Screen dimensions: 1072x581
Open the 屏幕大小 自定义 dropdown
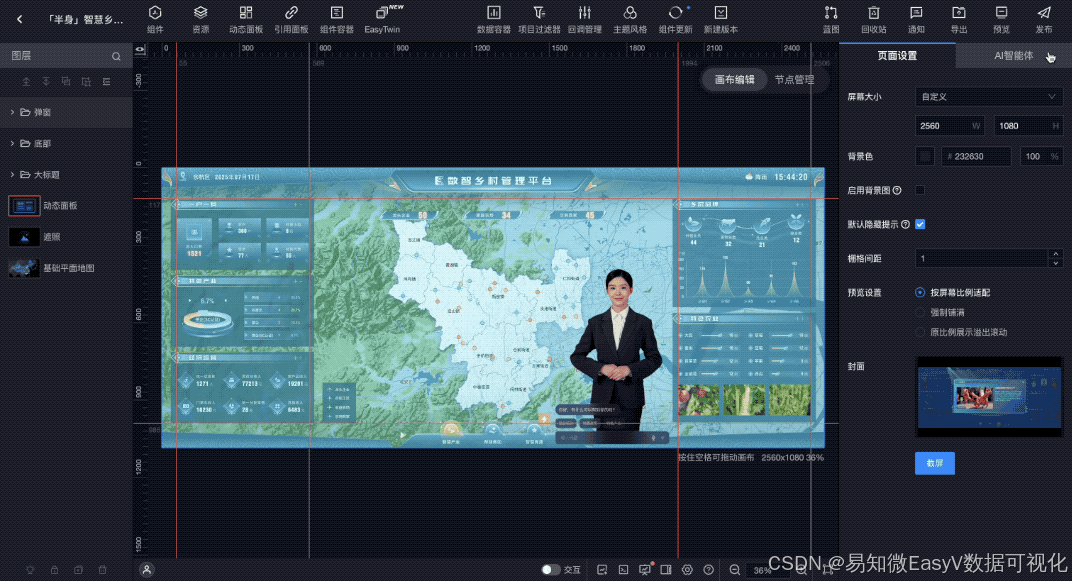point(989,97)
